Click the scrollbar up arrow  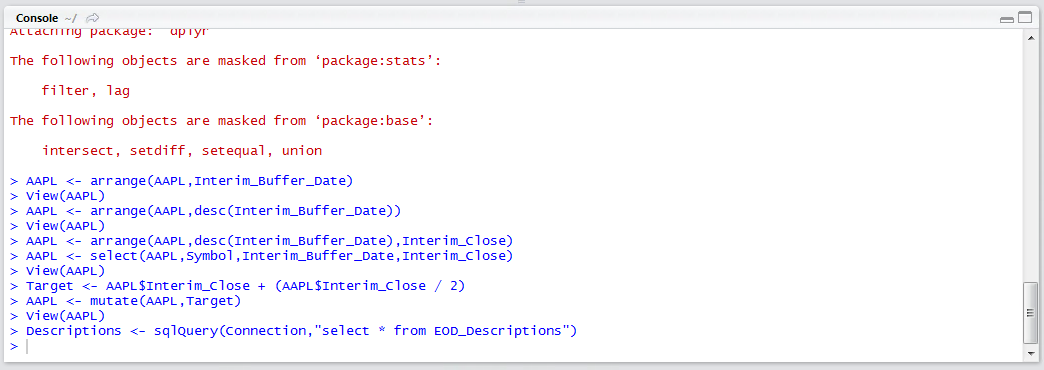(1029, 36)
